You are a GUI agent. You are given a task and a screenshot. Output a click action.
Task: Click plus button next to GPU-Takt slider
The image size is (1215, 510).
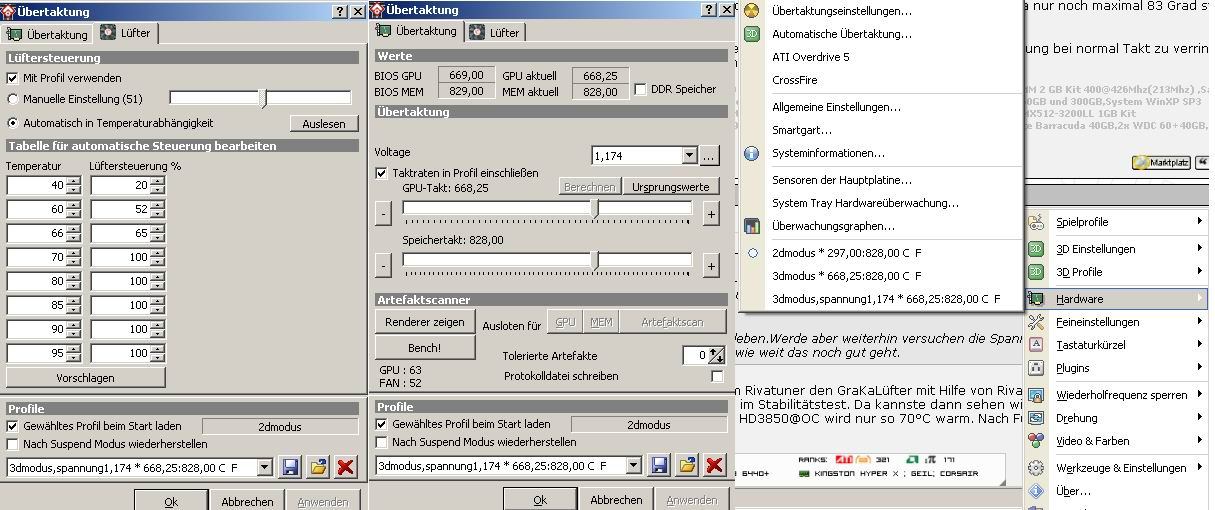[710, 214]
